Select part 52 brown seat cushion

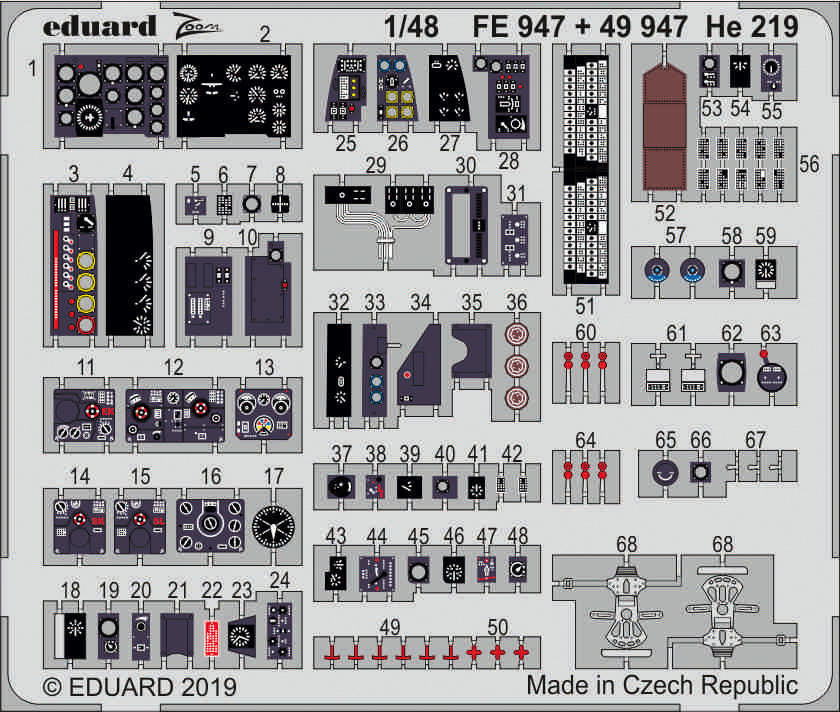(664, 129)
